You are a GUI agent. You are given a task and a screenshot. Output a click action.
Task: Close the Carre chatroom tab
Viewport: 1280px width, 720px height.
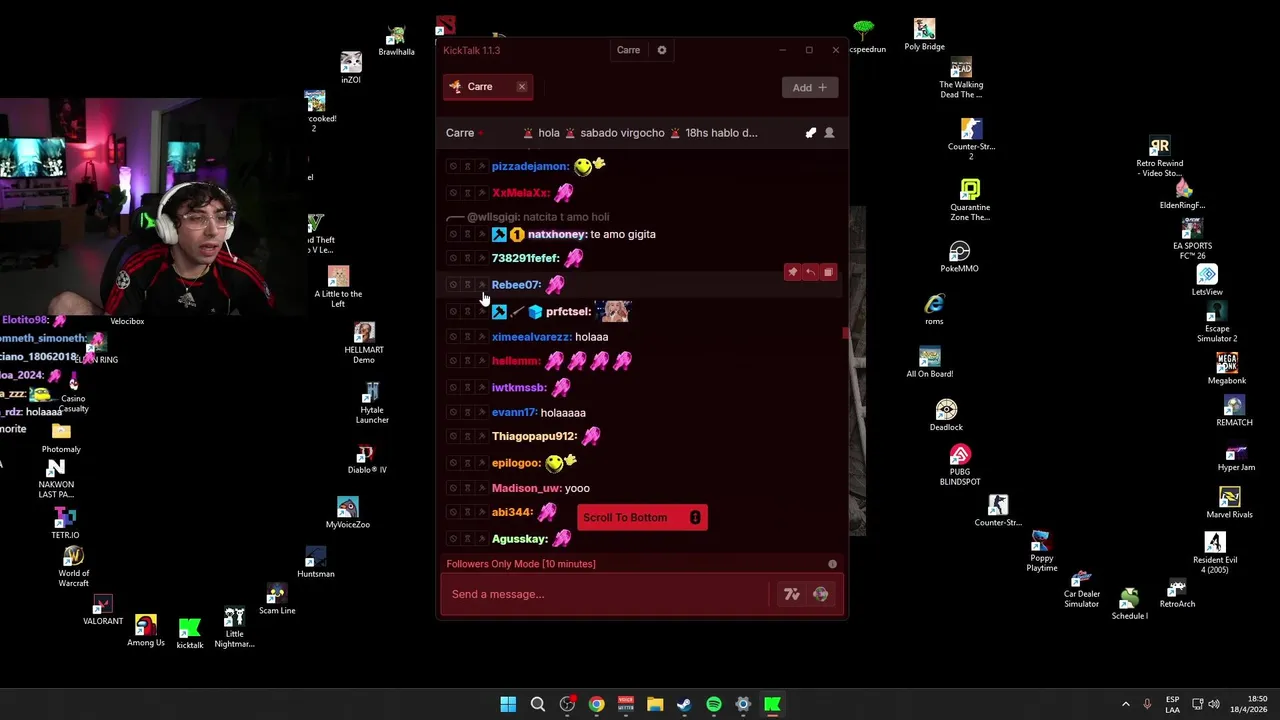521,87
